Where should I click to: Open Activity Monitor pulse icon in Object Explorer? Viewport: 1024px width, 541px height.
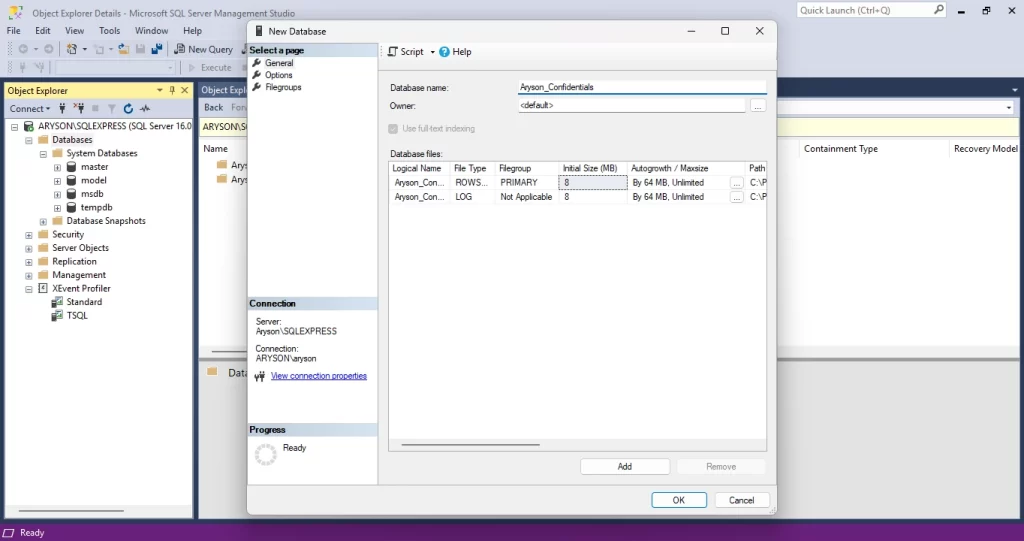[x=145, y=108]
